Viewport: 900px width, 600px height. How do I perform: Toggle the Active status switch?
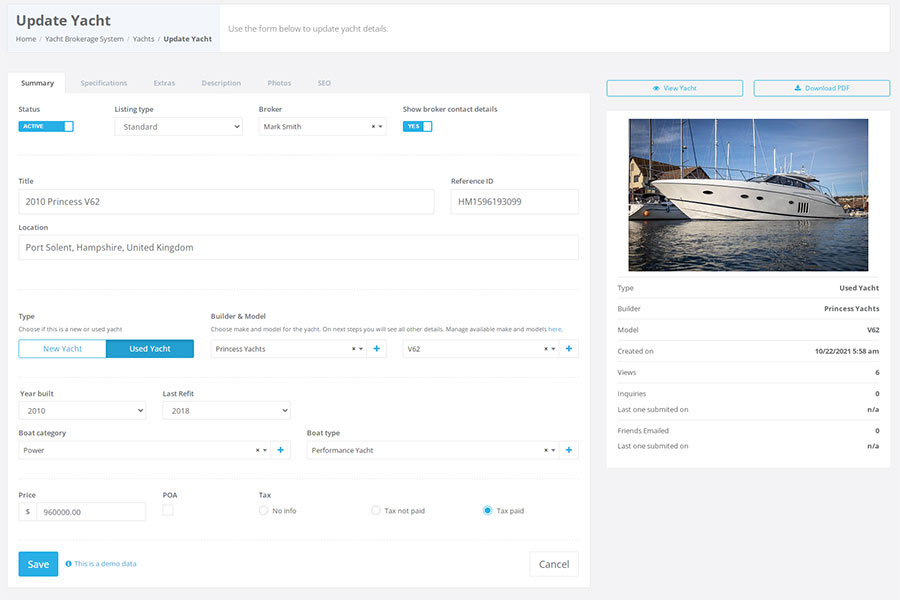[46, 127]
